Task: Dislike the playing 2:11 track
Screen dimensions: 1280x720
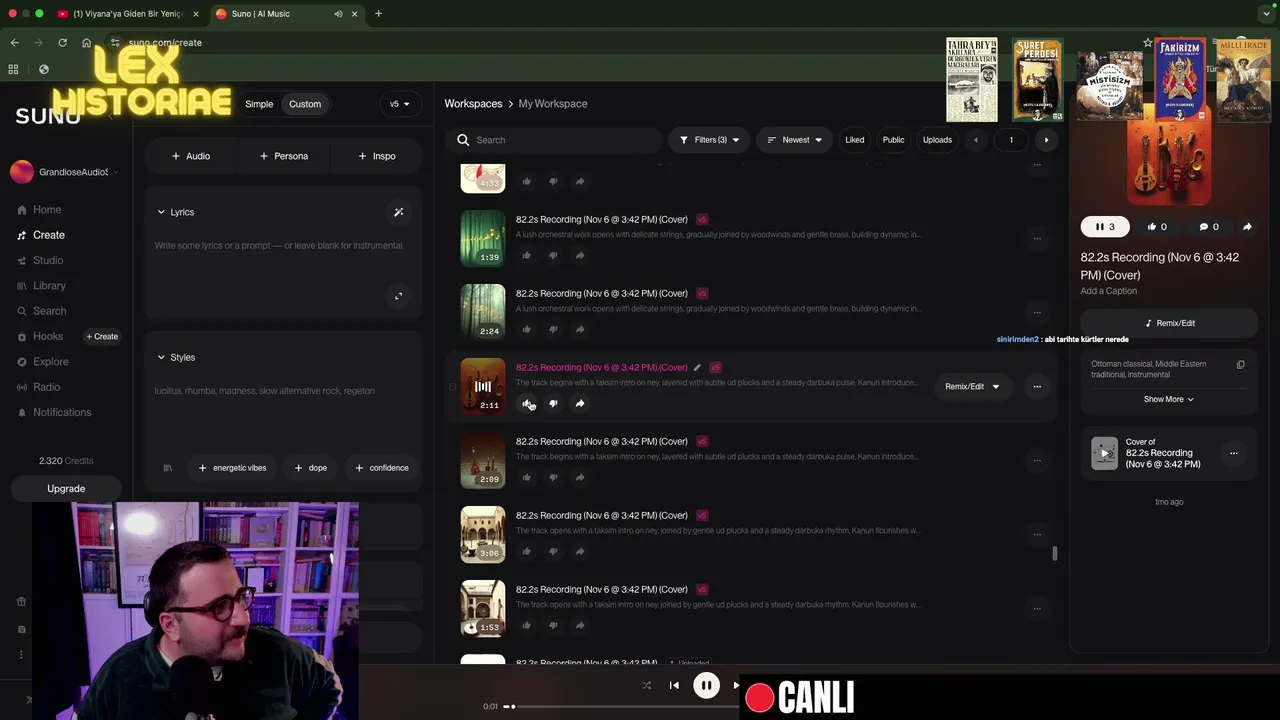Action: (x=553, y=403)
